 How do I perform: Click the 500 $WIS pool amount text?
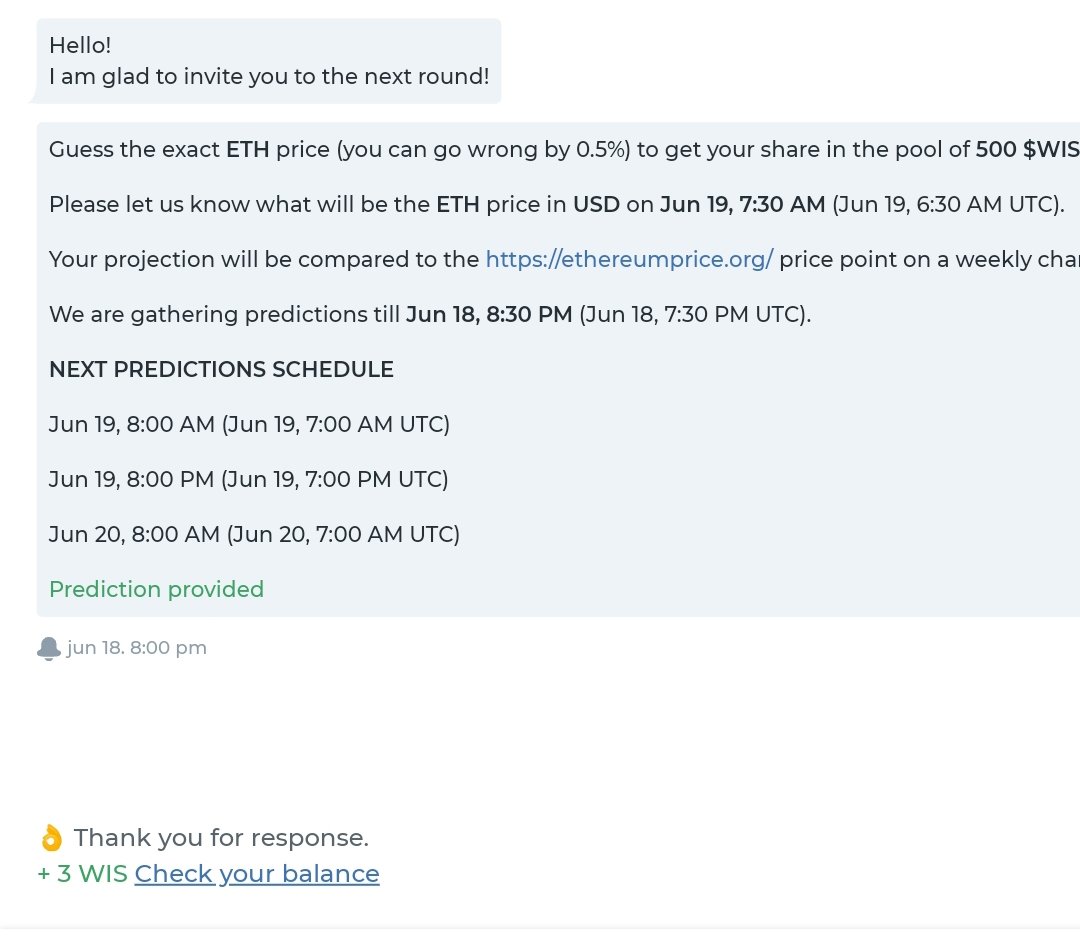tap(1028, 149)
